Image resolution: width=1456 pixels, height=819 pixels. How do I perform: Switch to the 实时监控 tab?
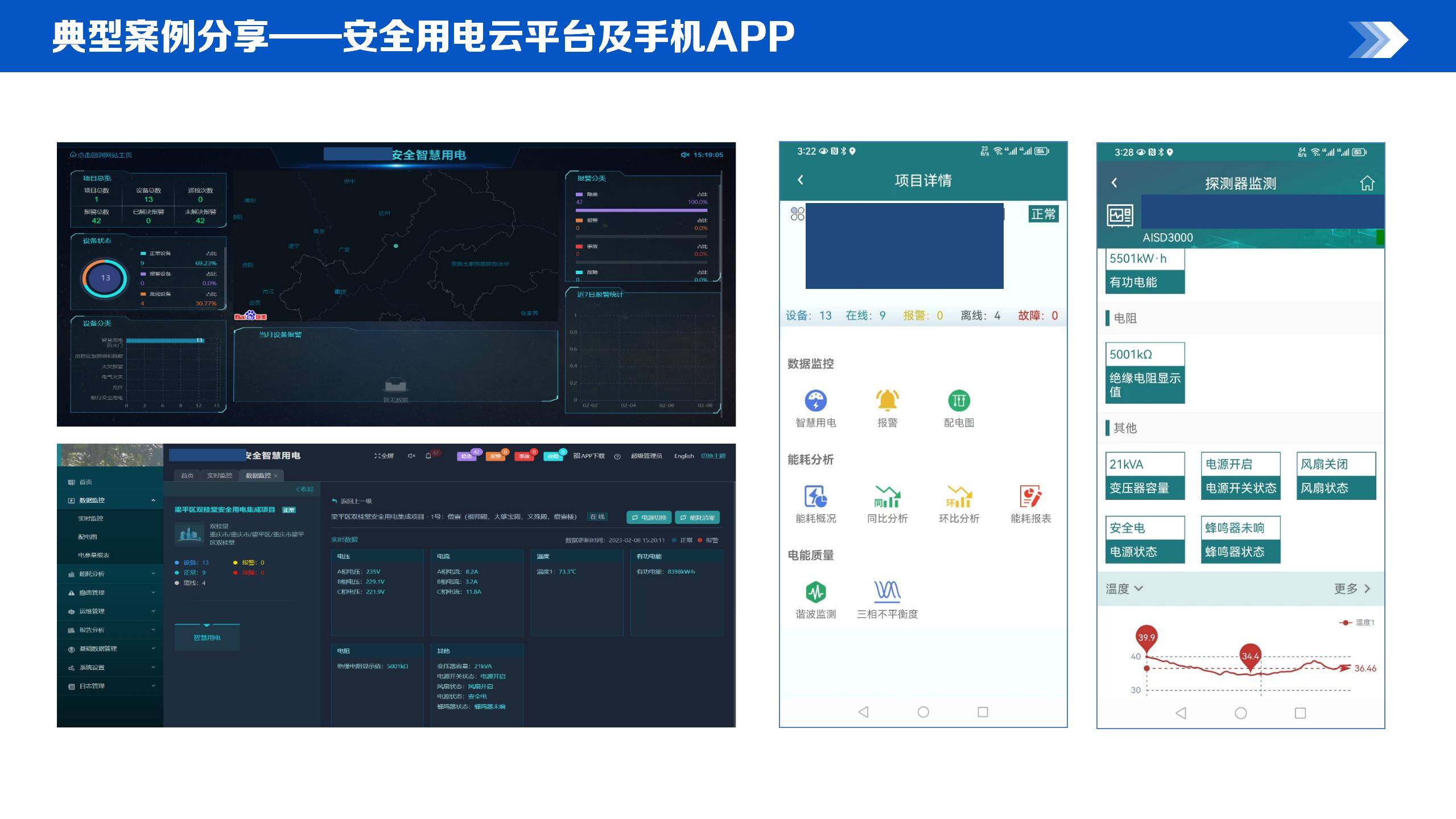[219, 475]
